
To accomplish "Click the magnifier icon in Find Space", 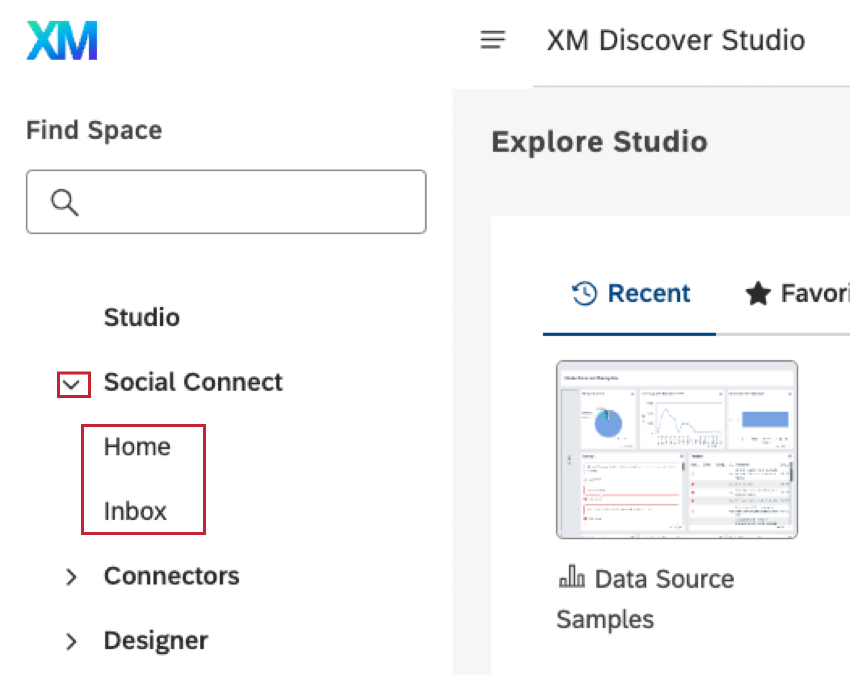I will tap(65, 203).
